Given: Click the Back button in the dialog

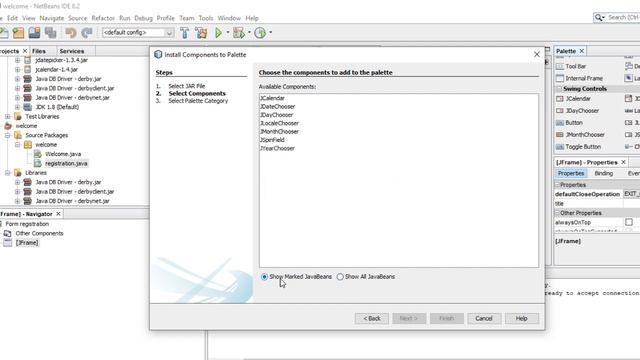Looking at the screenshot, I should point(372,318).
